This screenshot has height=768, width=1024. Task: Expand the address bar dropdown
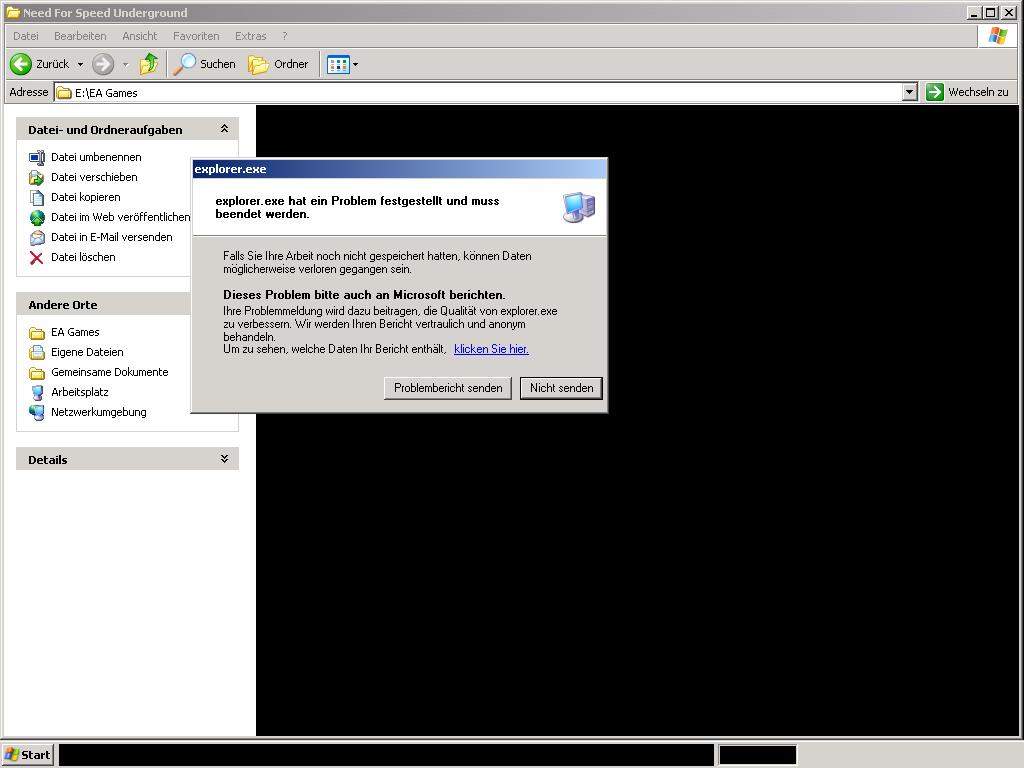910,92
